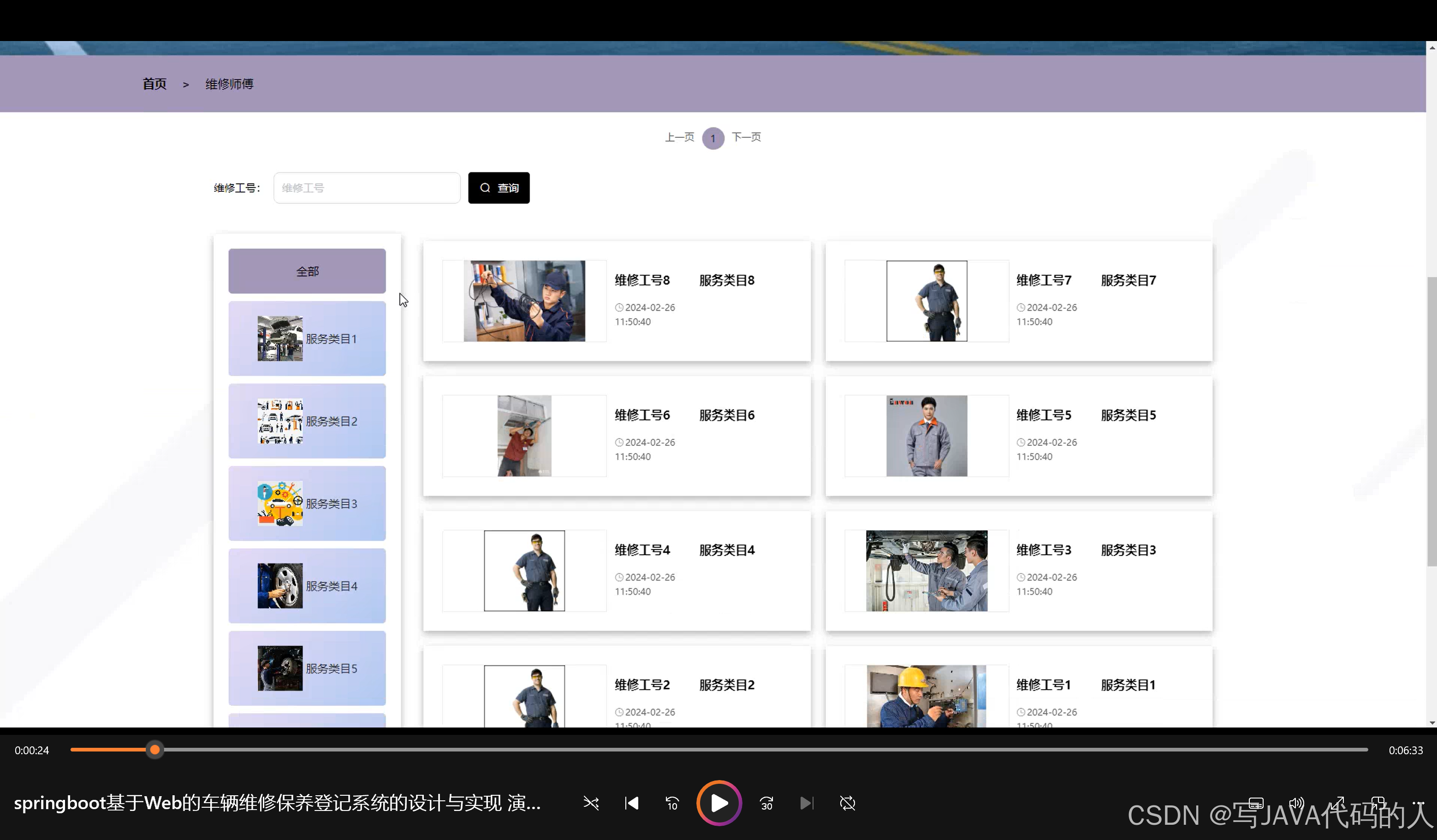
Task: Click the 维修工号 search input field
Action: [x=367, y=188]
